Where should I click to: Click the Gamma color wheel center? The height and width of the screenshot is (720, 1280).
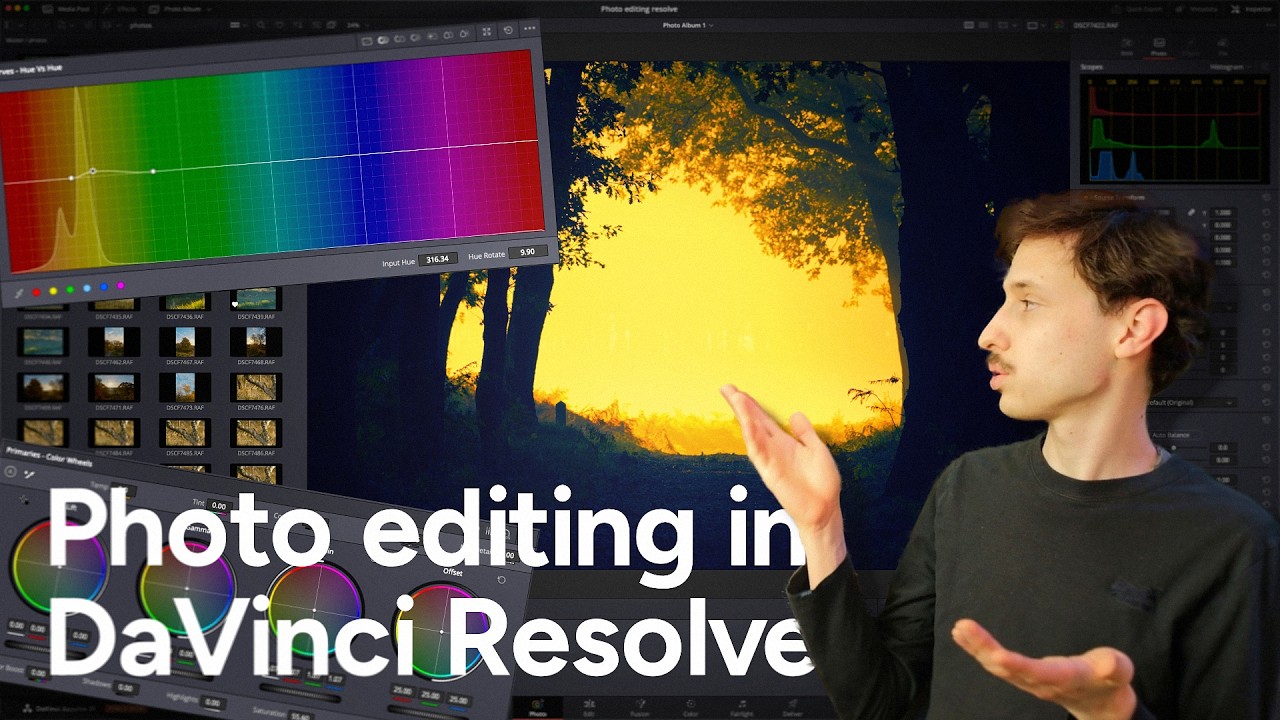(187, 588)
